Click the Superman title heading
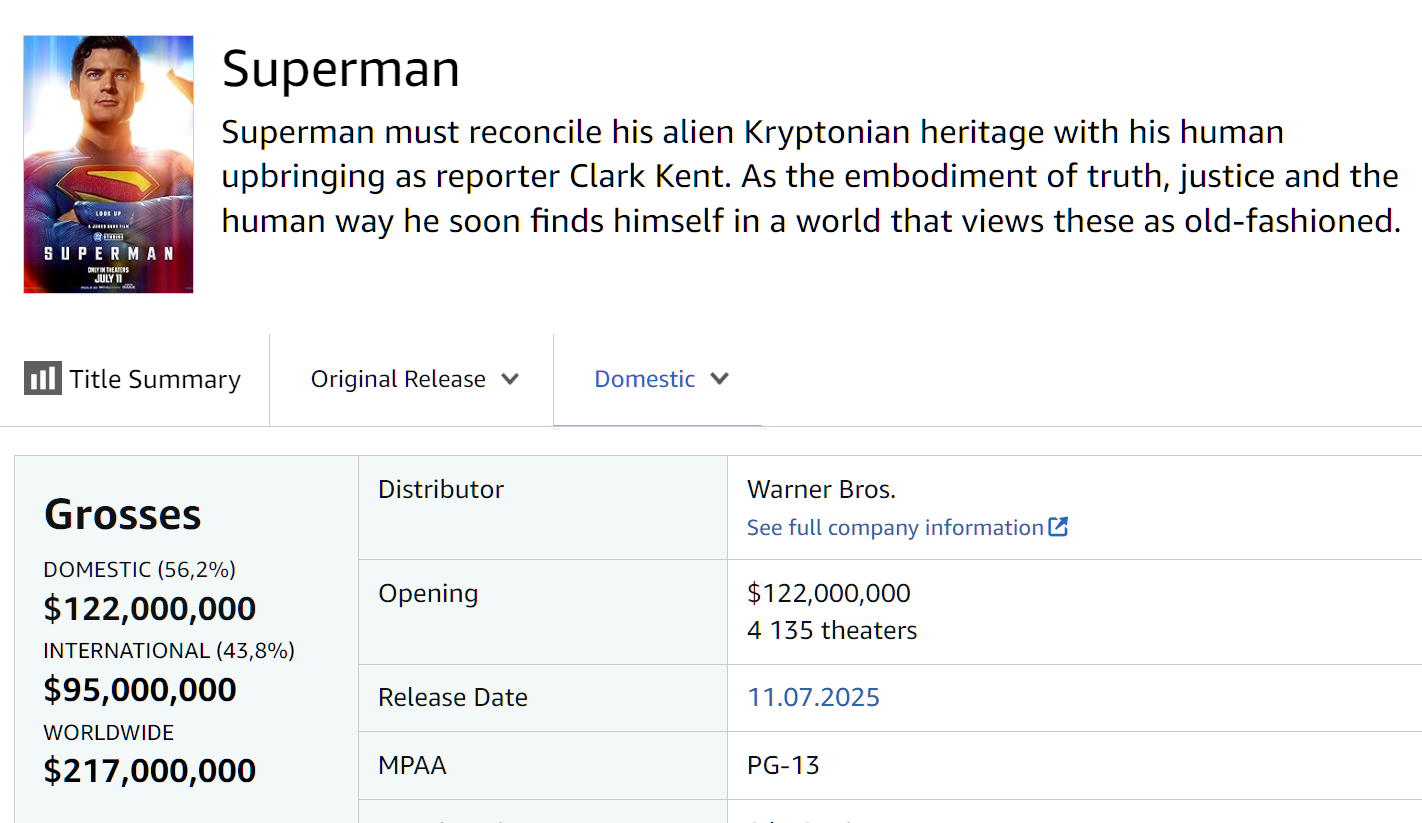 tap(341, 69)
